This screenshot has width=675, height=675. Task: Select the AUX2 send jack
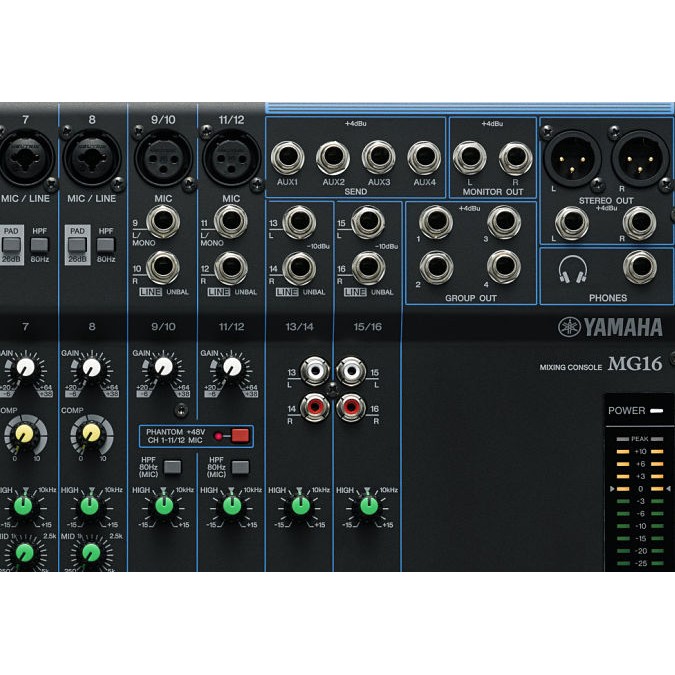333,158
